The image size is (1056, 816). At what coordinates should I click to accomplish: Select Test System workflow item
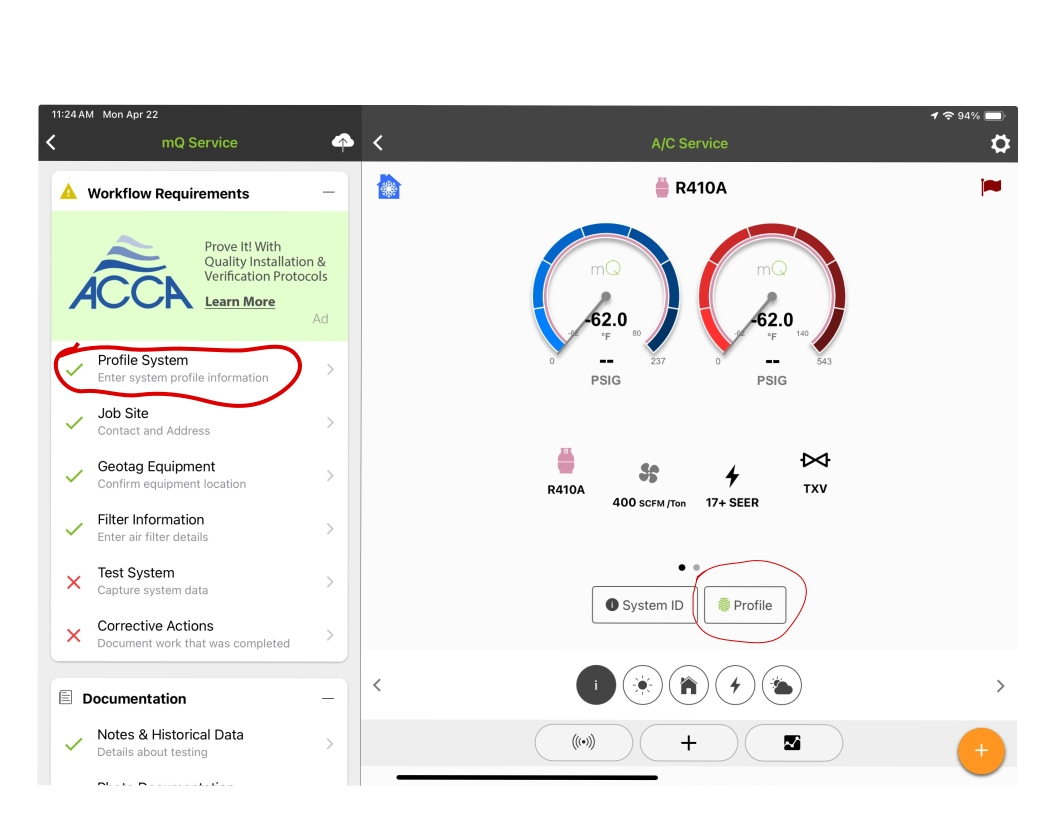coord(199,582)
